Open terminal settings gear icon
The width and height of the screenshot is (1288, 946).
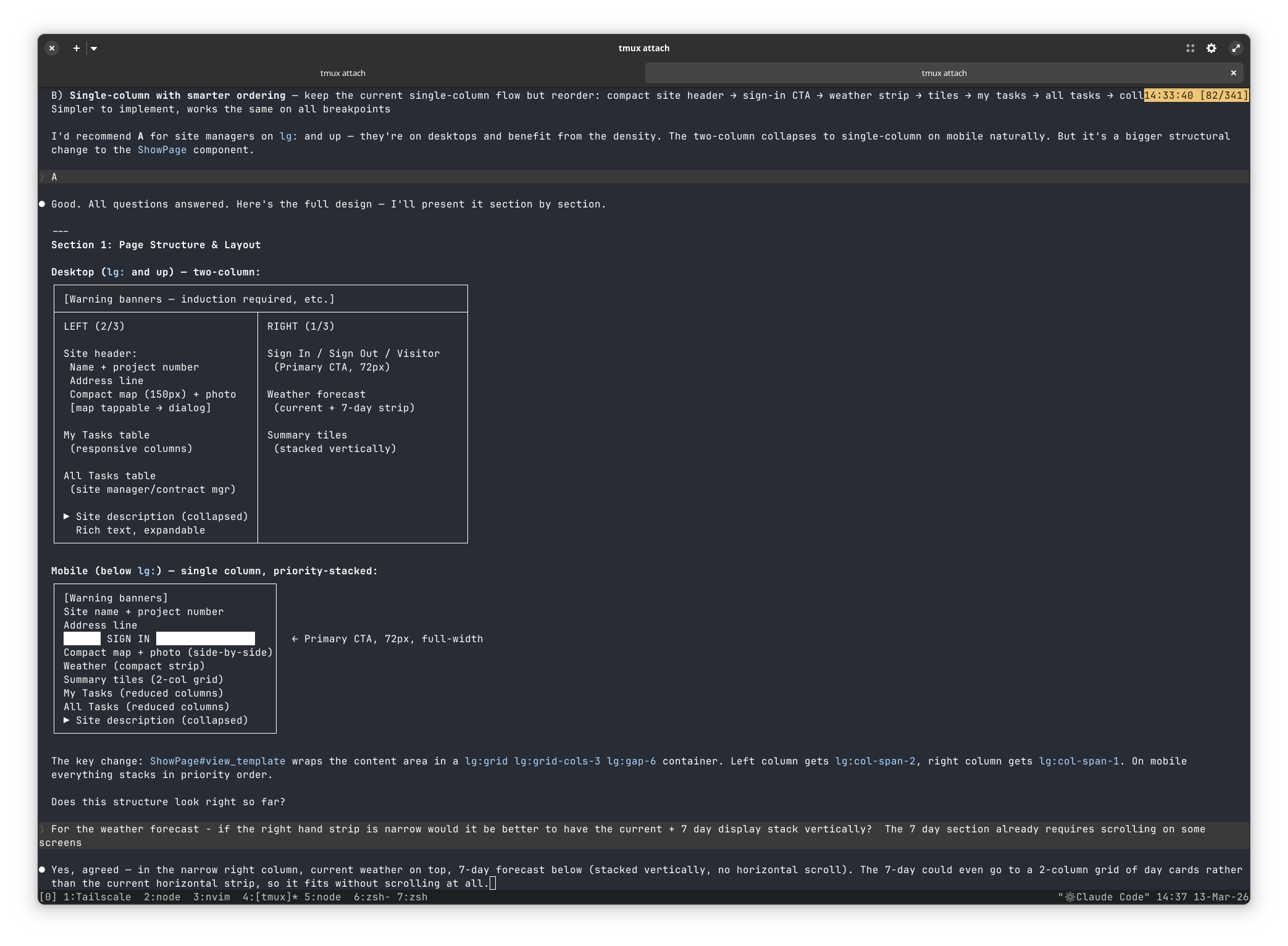[1211, 48]
